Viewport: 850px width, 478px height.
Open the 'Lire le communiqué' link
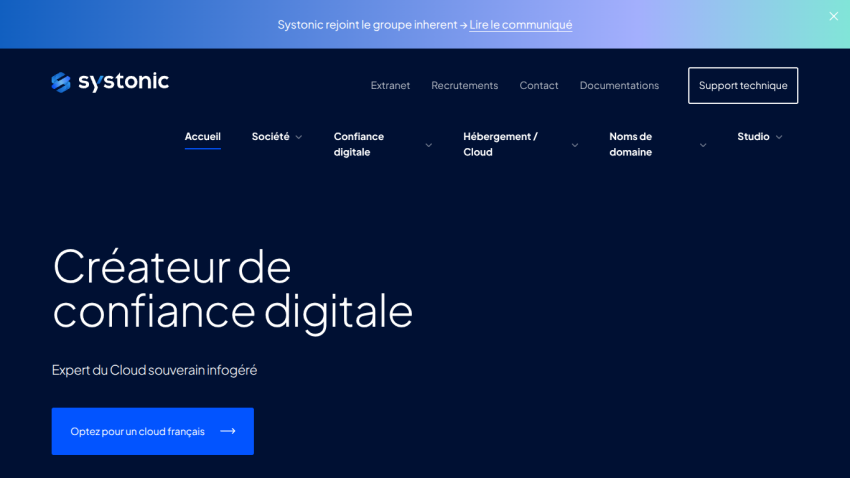pos(520,25)
